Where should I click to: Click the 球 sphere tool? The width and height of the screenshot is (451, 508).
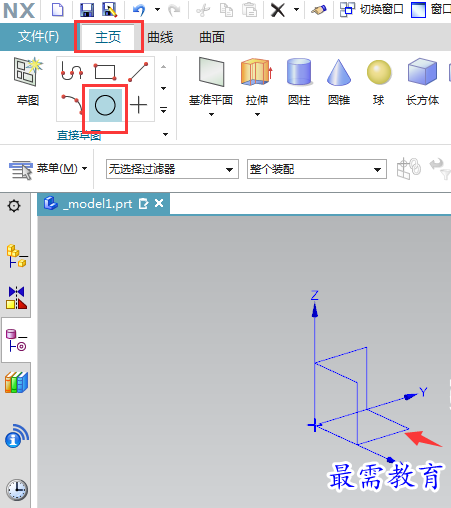tap(379, 81)
